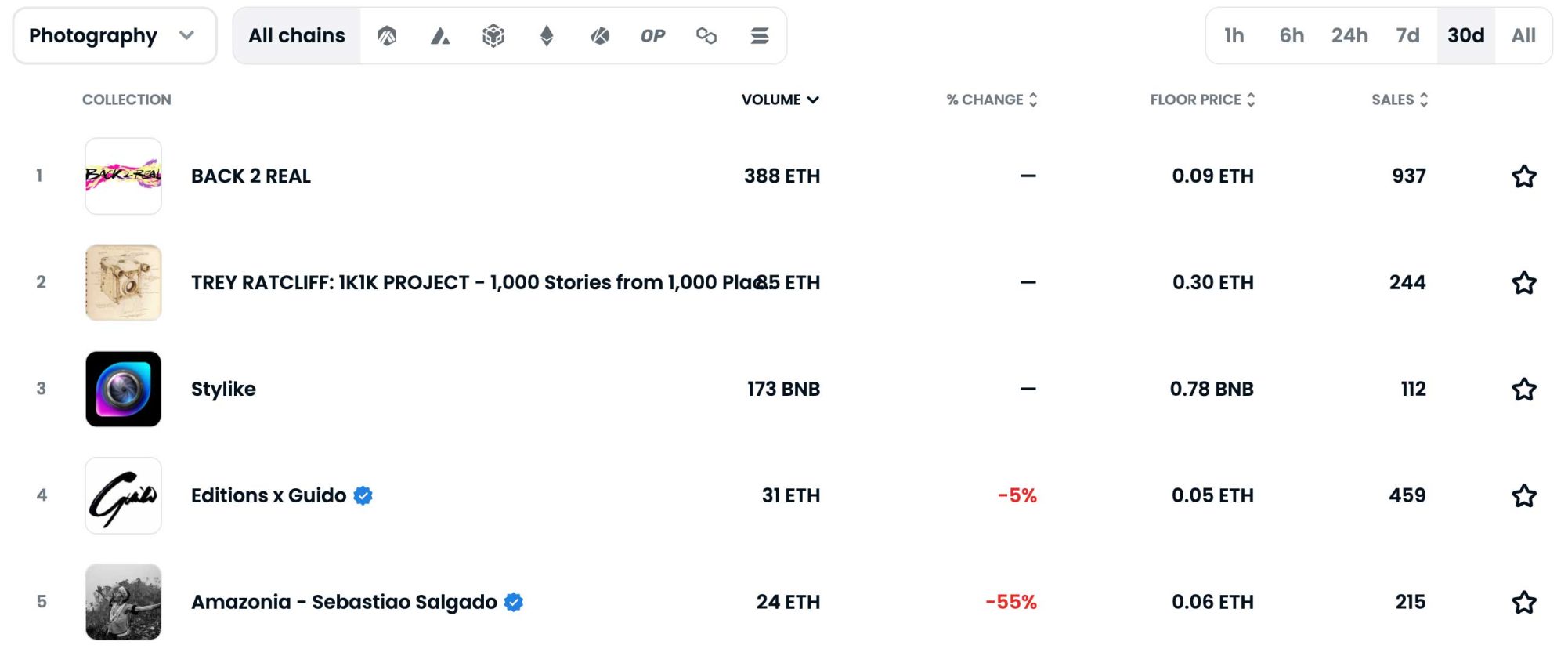Filter by Optimism chain icon
The height and width of the screenshot is (656, 1568).
(652, 36)
